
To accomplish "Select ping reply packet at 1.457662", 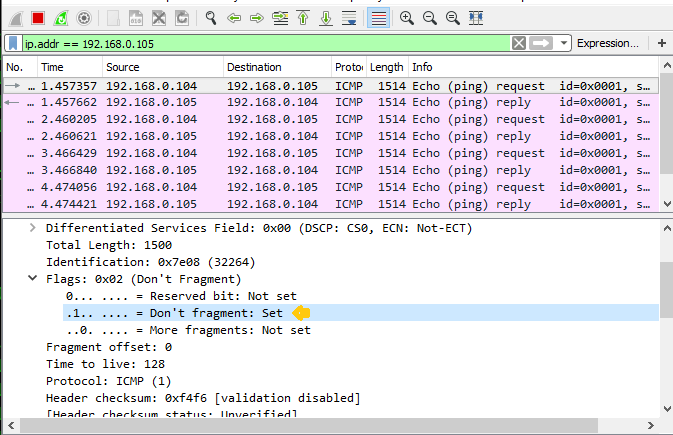I will 330,102.
